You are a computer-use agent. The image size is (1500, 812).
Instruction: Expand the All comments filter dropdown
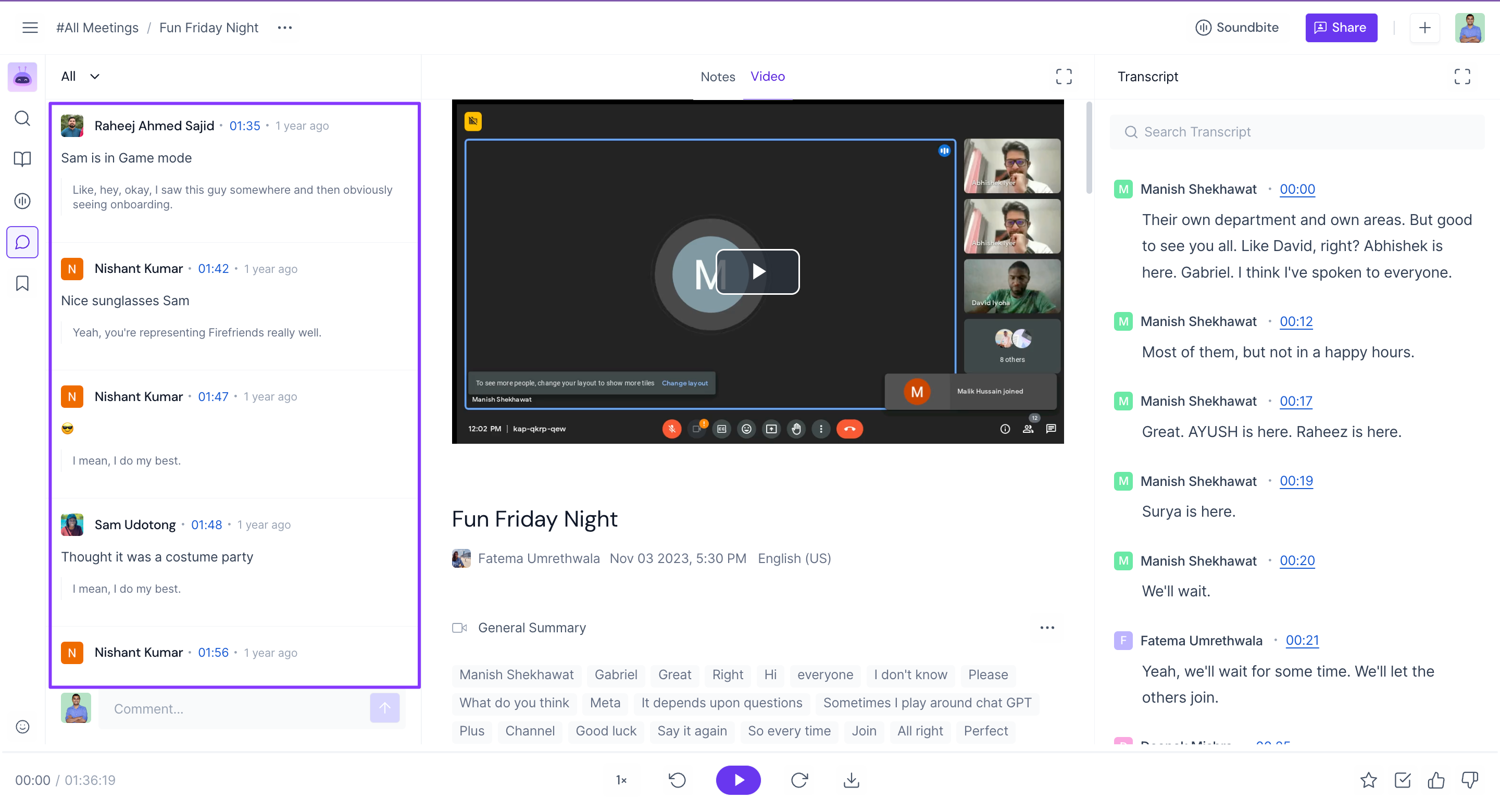pyautogui.click(x=80, y=77)
